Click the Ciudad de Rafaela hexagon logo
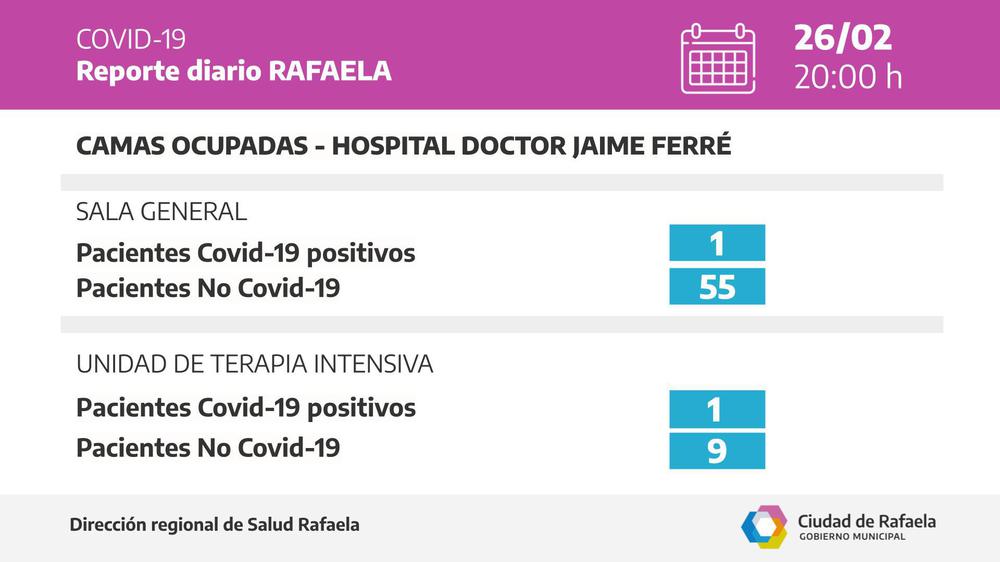Viewport: 1000px width, 562px height. coord(764,527)
